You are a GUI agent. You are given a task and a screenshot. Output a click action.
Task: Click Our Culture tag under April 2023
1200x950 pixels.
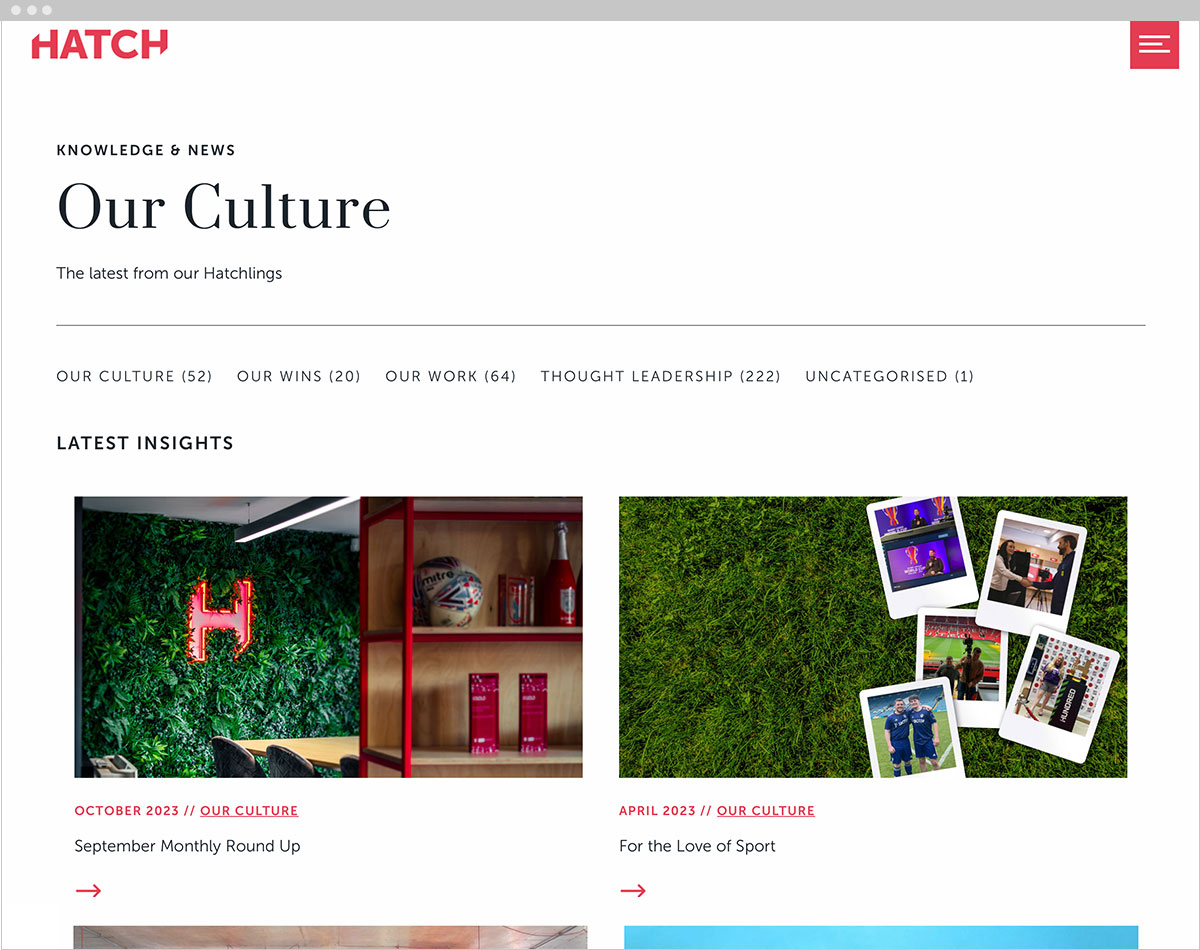click(x=766, y=810)
